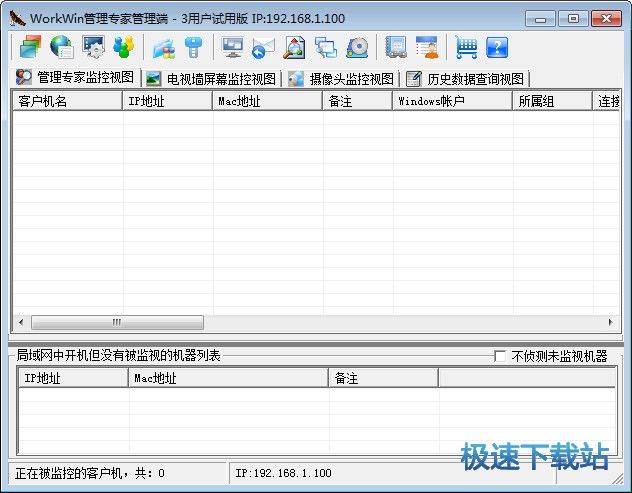Switch to the 摄像头监控视图 tab
The width and height of the screenshot is (632, 493).
pyautogui.click(x=341, y=79)
